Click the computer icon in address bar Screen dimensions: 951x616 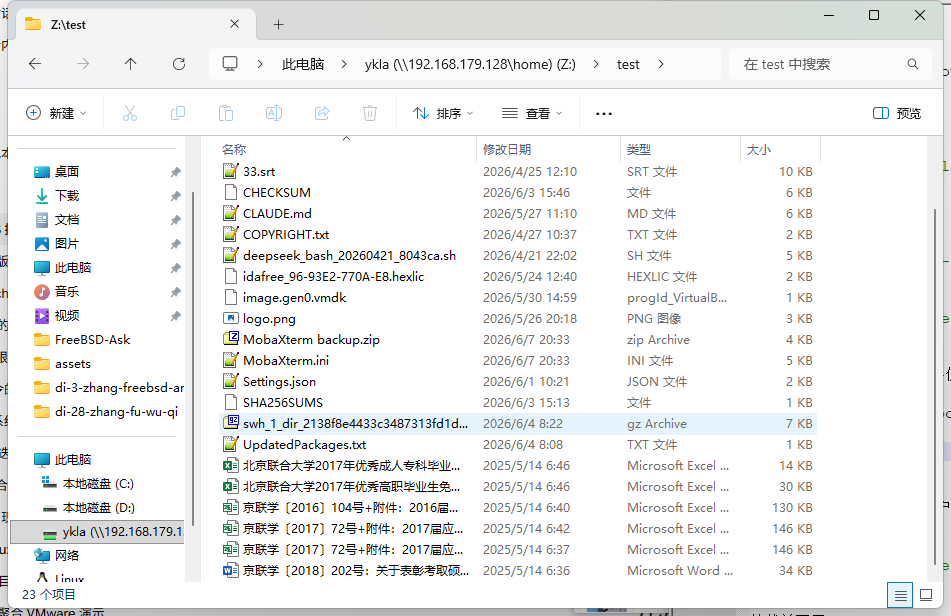pos(230,64)
